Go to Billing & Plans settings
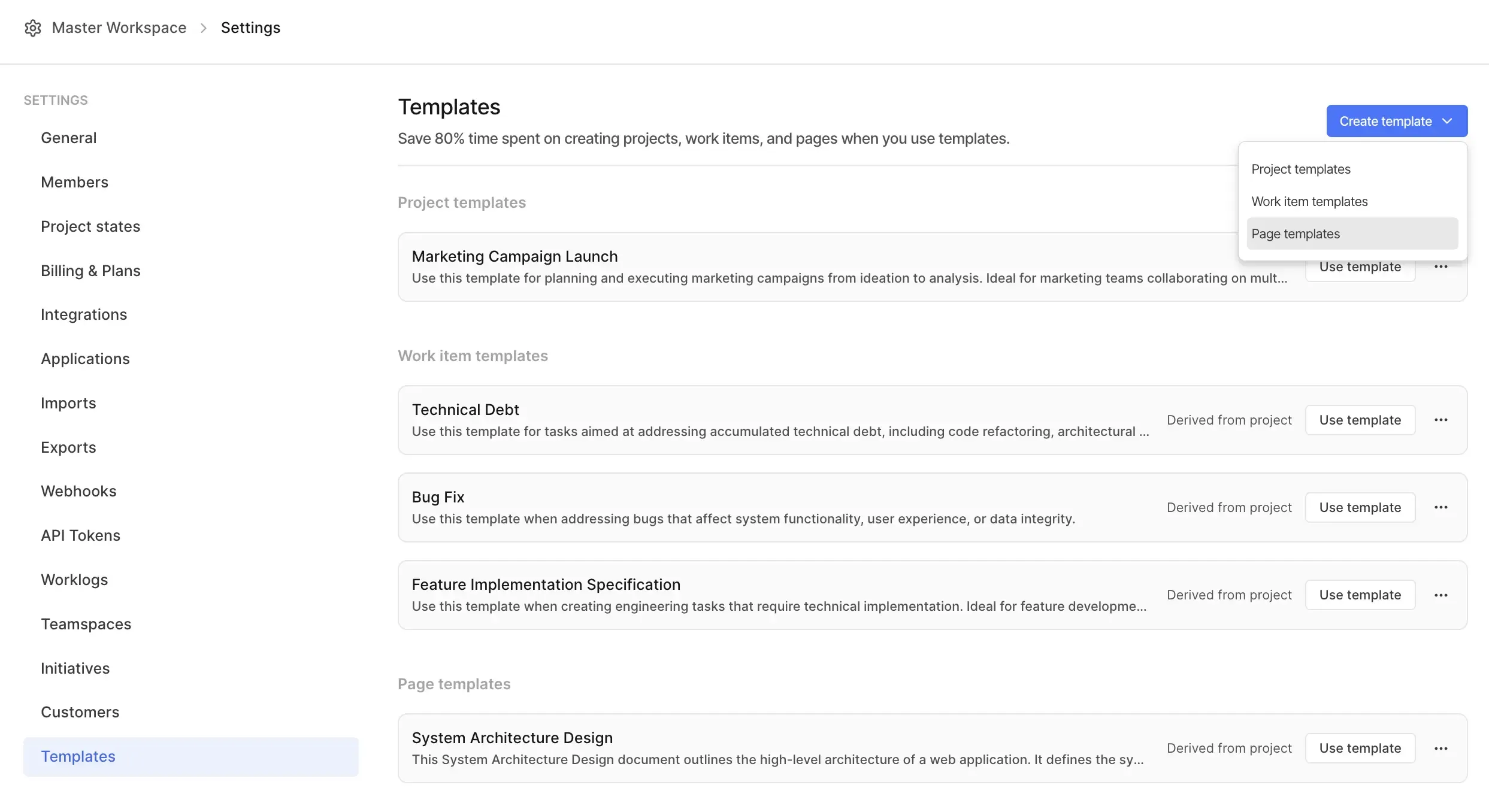1489x812 pixels. pos(90,271)
